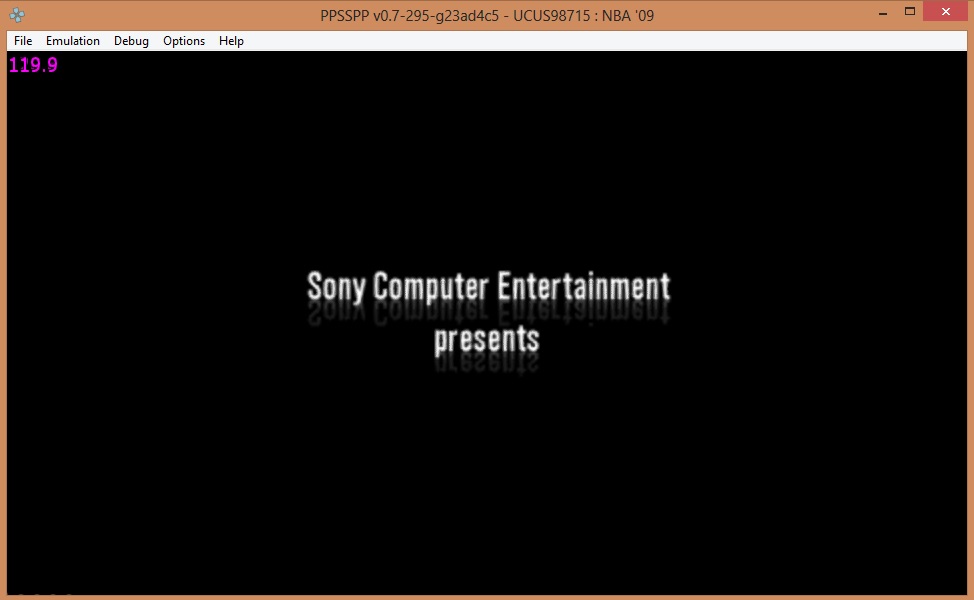Show the Help menu
974x600 pixels.
point(231,41)
